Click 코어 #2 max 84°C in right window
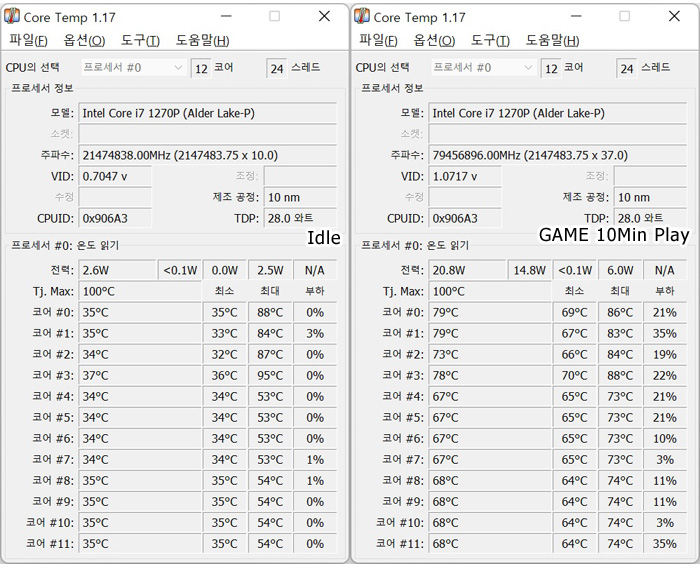The image size is (700, 568). pos(620,355)
